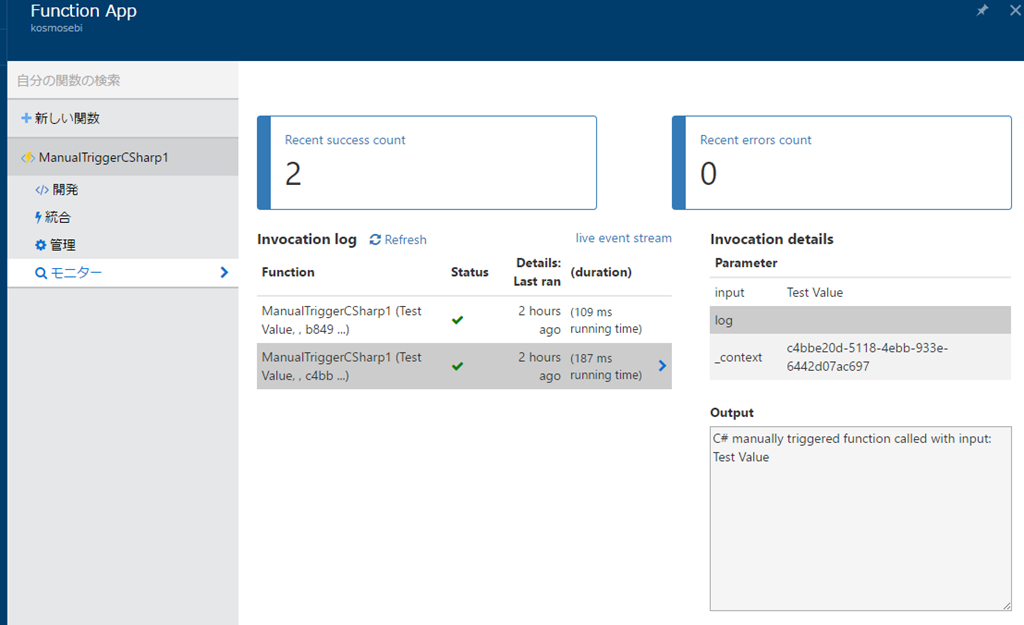Click the magnifier icon beside モニター
The width and height of the screenshot is (1024, 625).
[x=41, y=273]
